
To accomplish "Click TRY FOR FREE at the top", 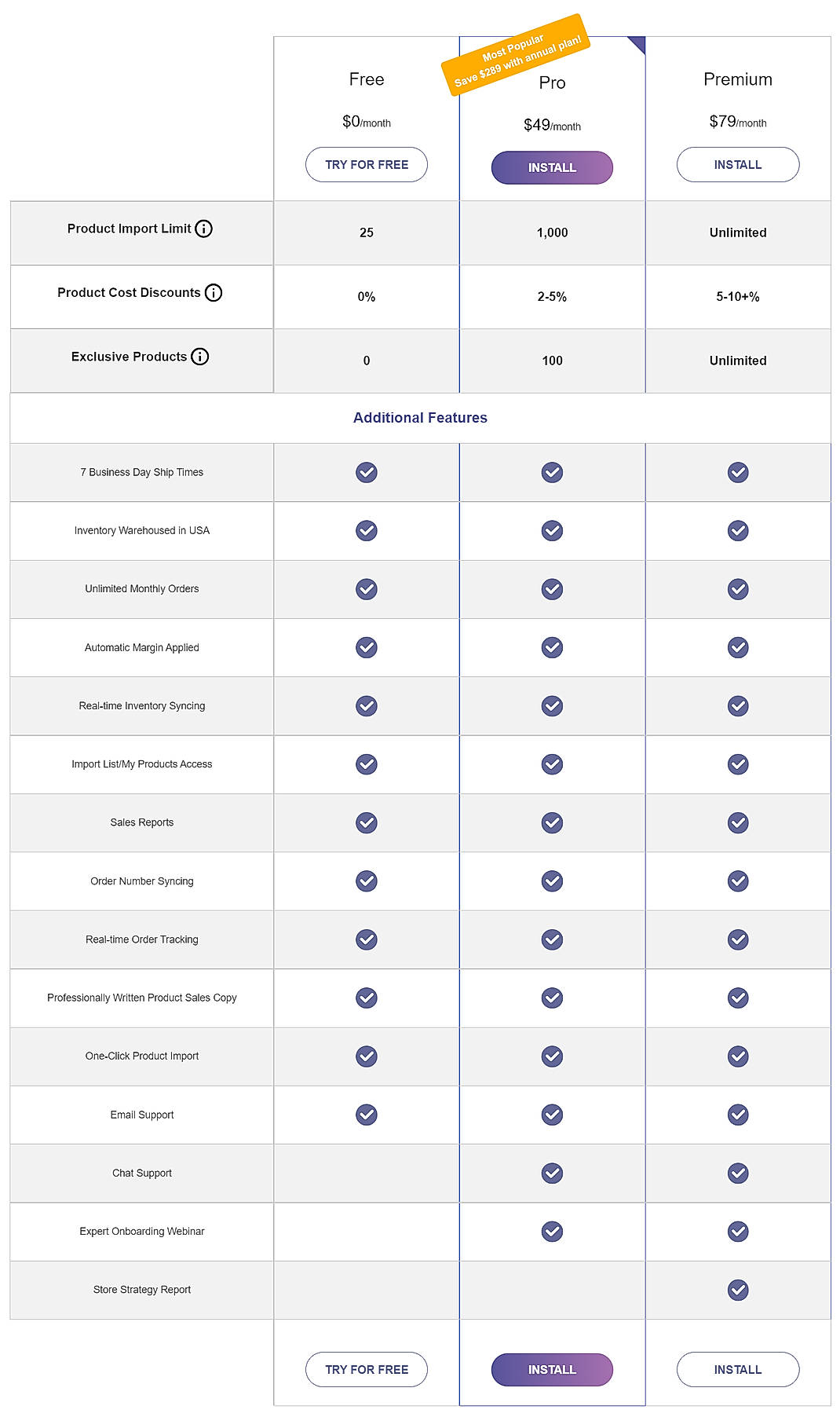I will pos(366,164).
